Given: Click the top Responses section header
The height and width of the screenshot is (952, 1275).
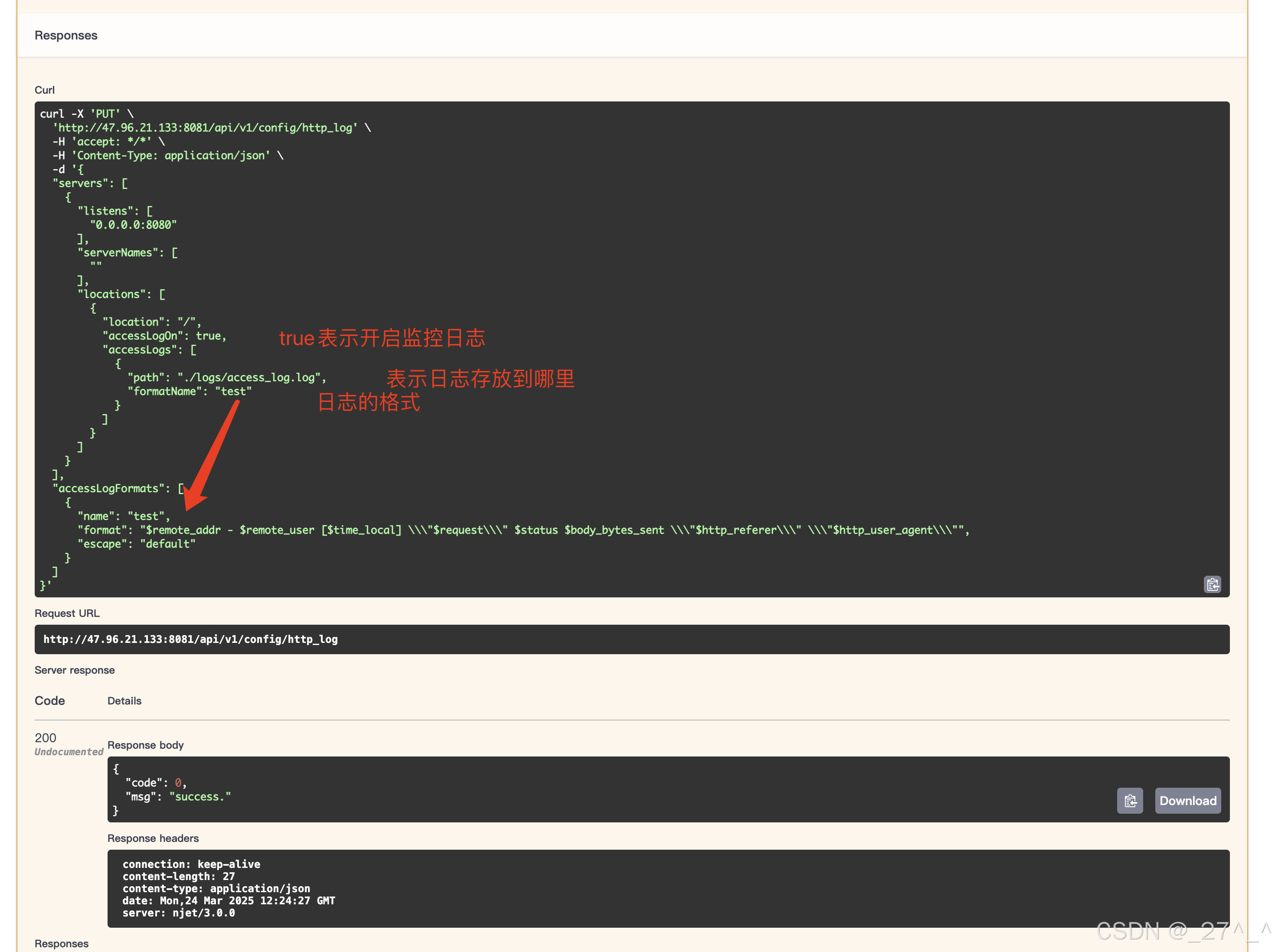Looking at the screenshot, I should [x=66, y=35].
